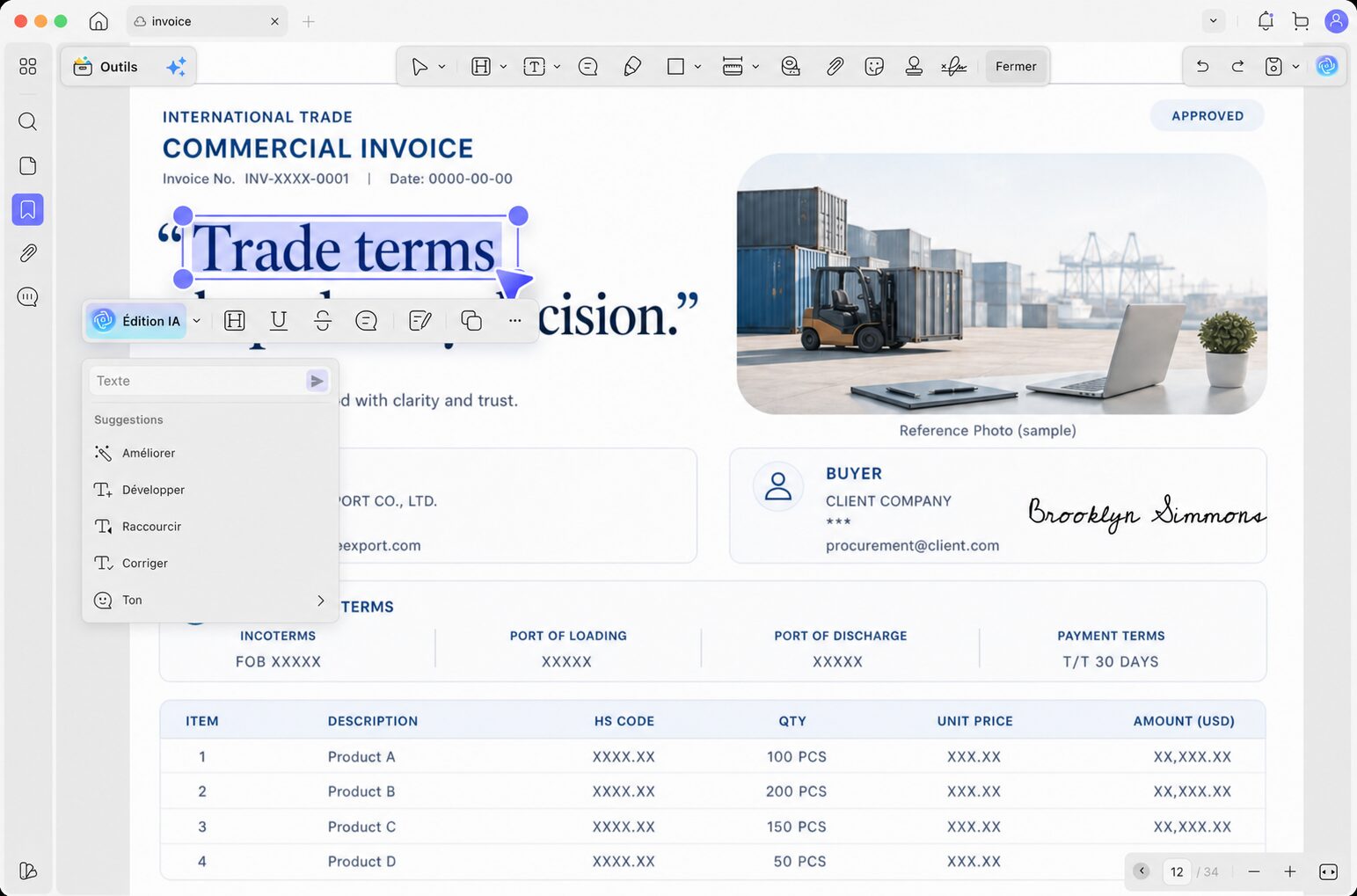Click the Fermer button
1357x896 pixels.
(x=1016, y=67)
